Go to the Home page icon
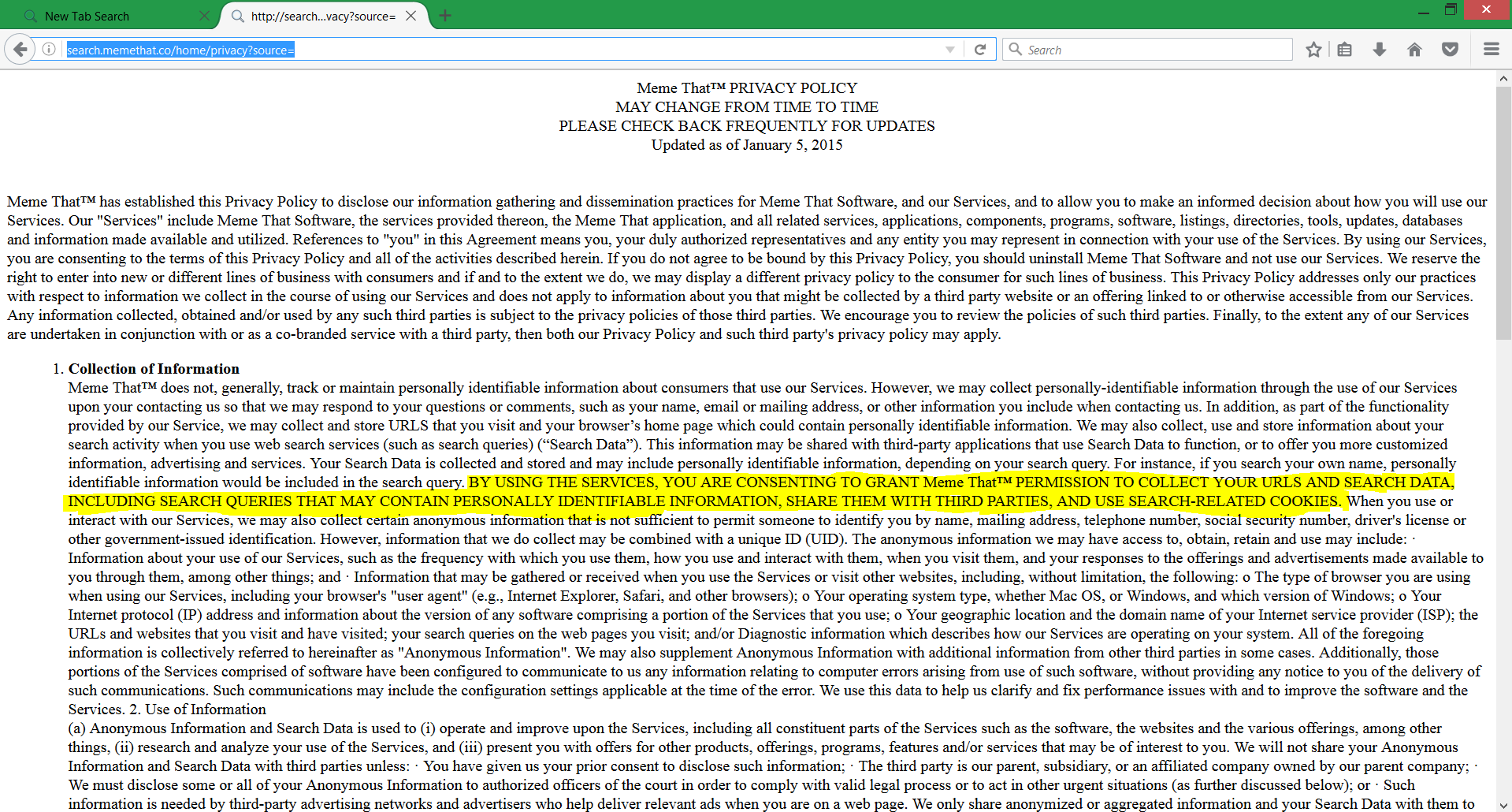This screenshot has height=812, width=1512. tap(1414, 50)
